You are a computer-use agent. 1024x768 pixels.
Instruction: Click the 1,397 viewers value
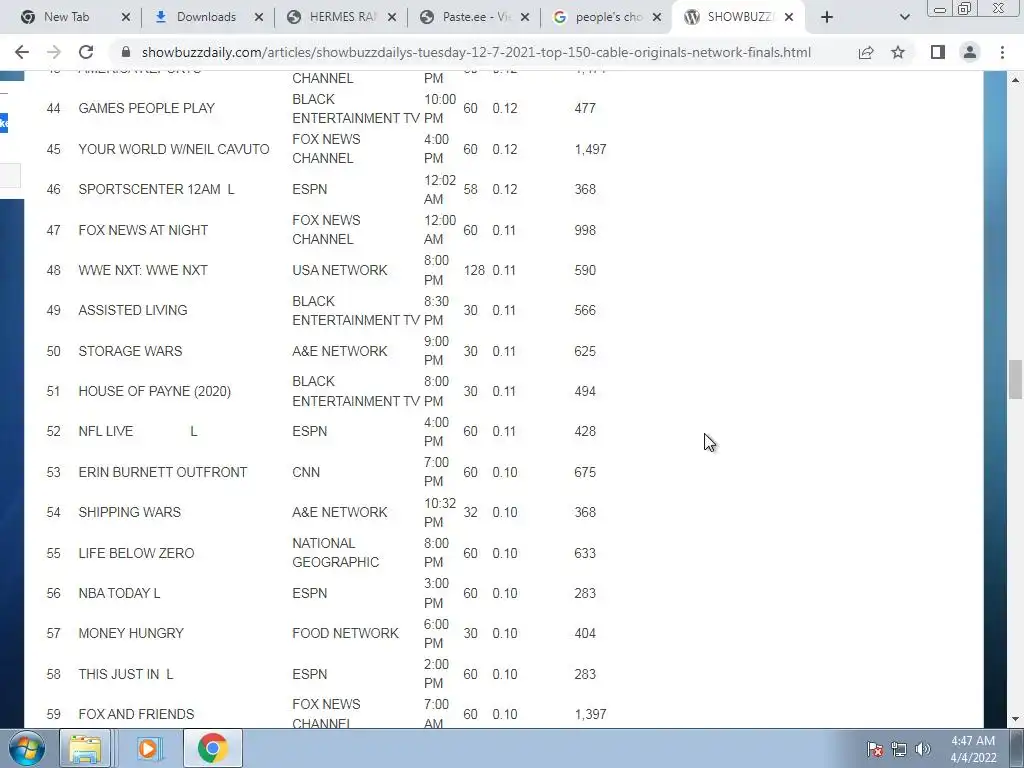coord(590,714)
